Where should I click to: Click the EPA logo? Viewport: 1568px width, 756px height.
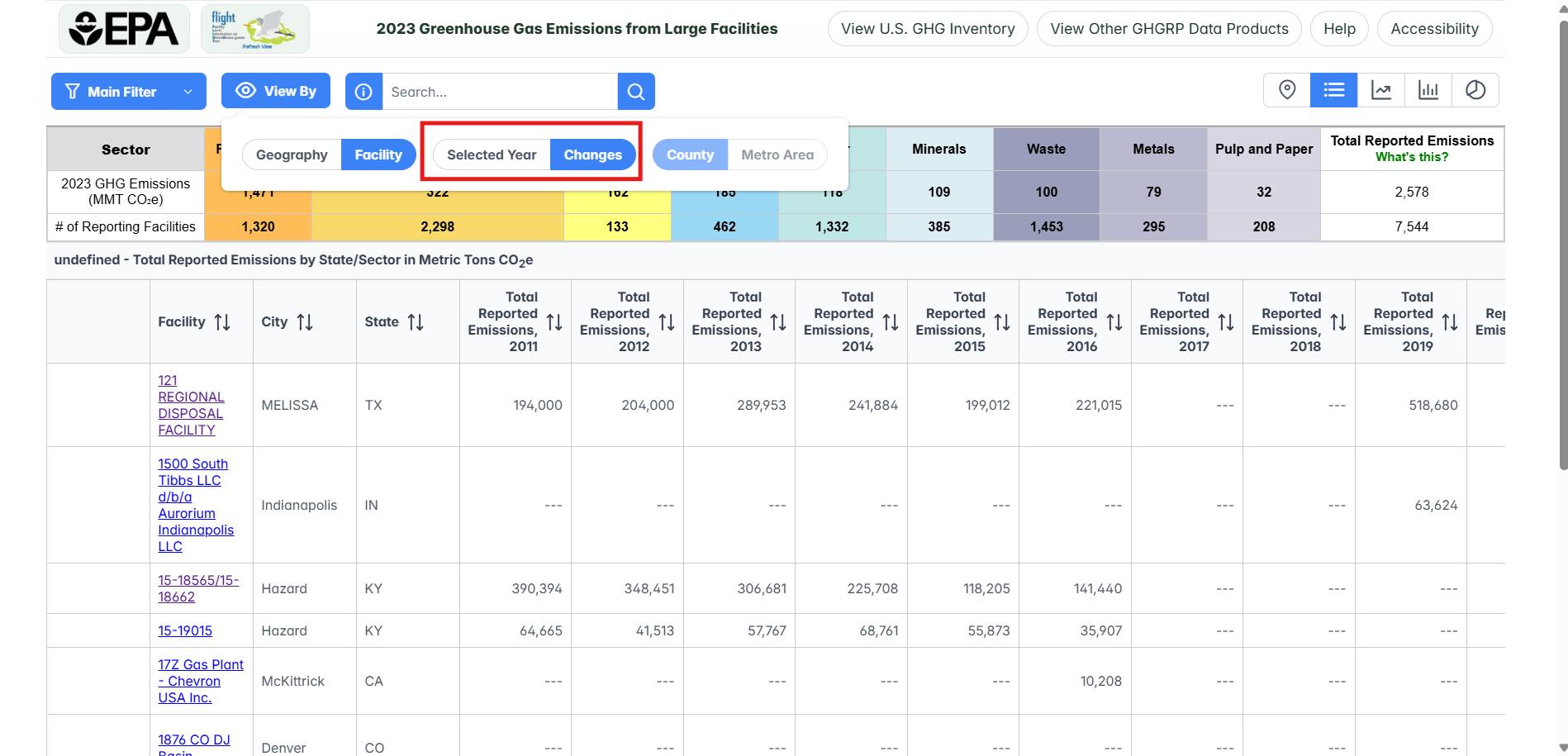[124, 29]
